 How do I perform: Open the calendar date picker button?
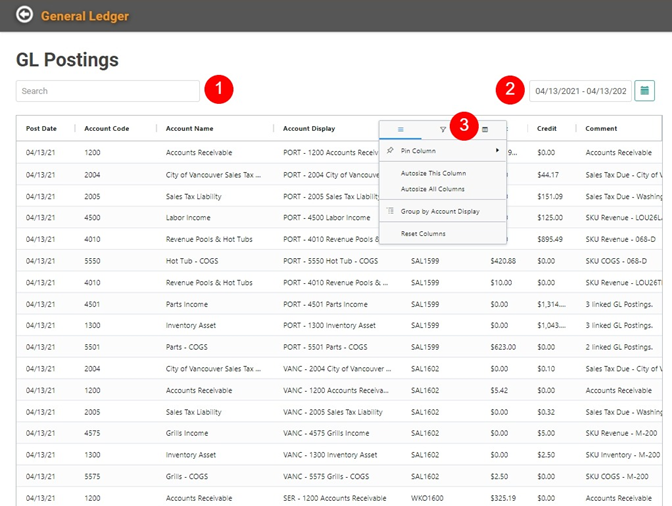click(645, 91)
